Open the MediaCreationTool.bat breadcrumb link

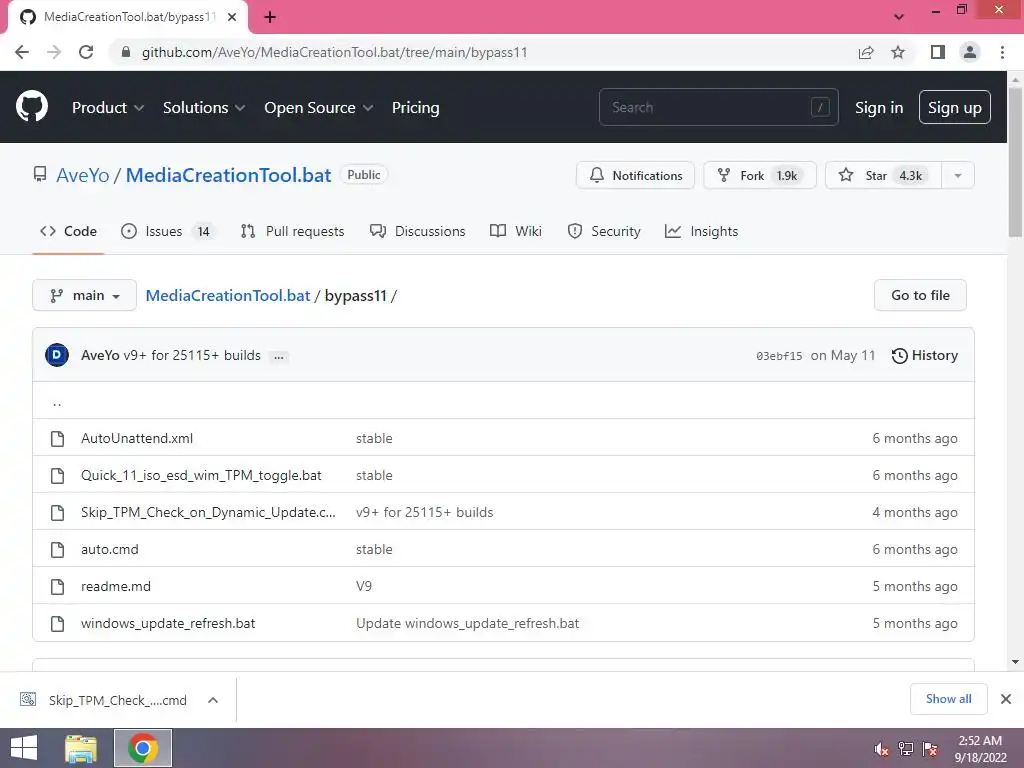click(227, 295)
